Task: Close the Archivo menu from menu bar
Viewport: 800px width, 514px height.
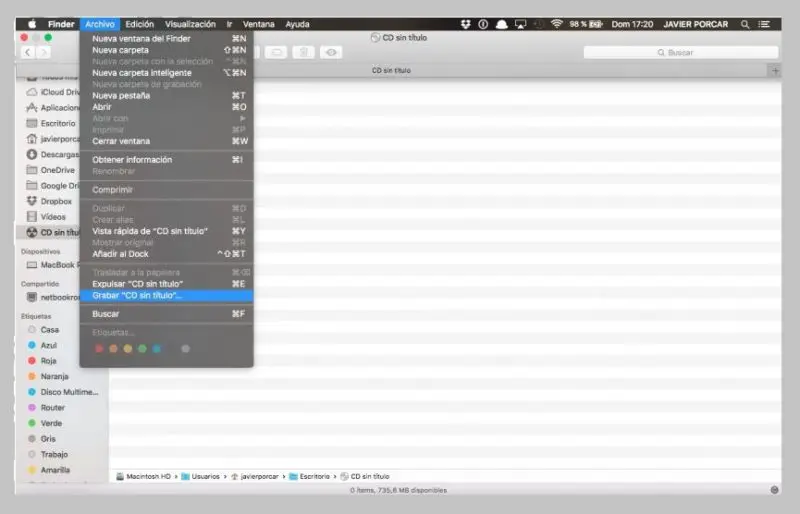Action: [100, 24]
